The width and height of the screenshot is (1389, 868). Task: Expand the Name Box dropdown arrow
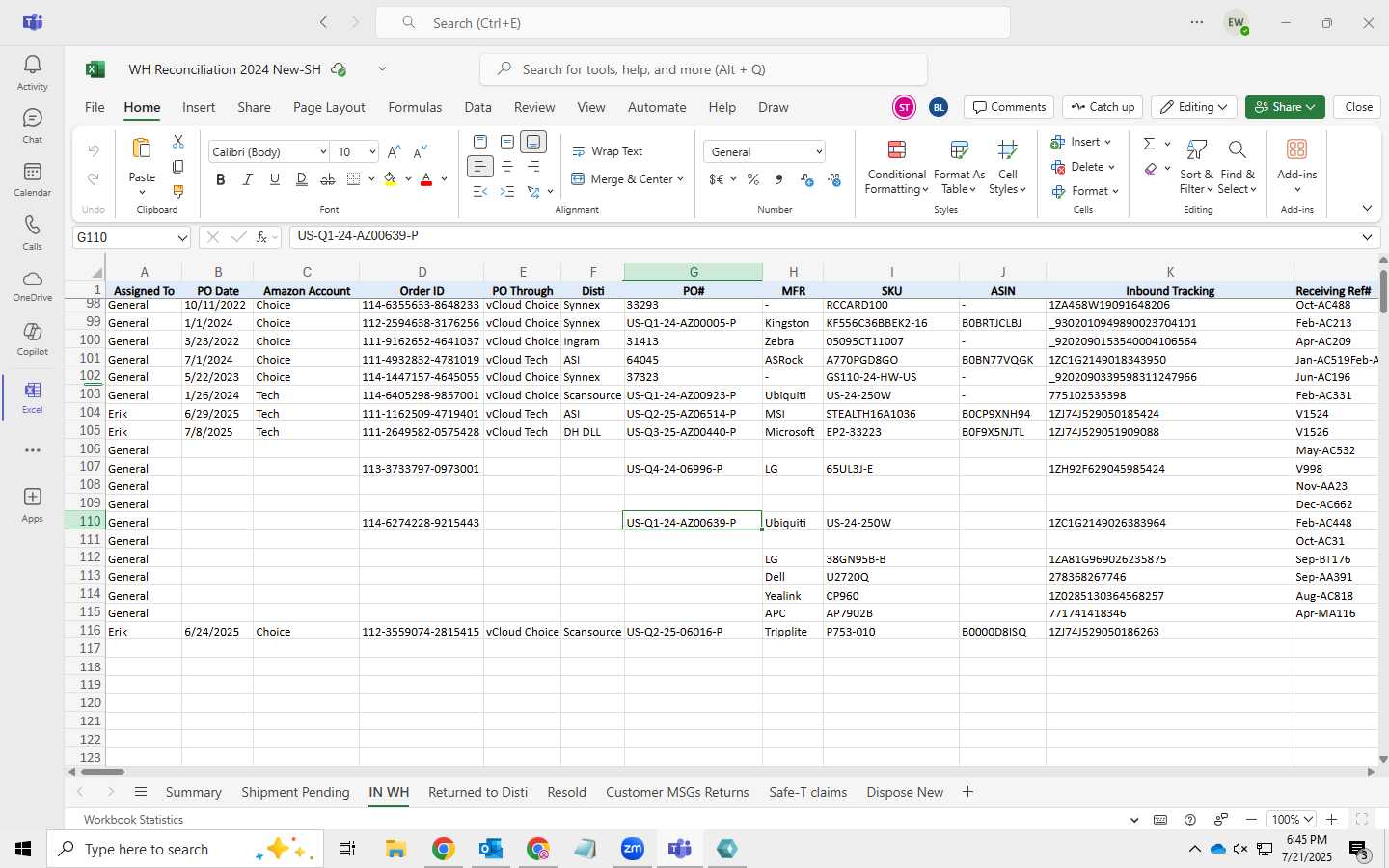(x=182, y=237)
